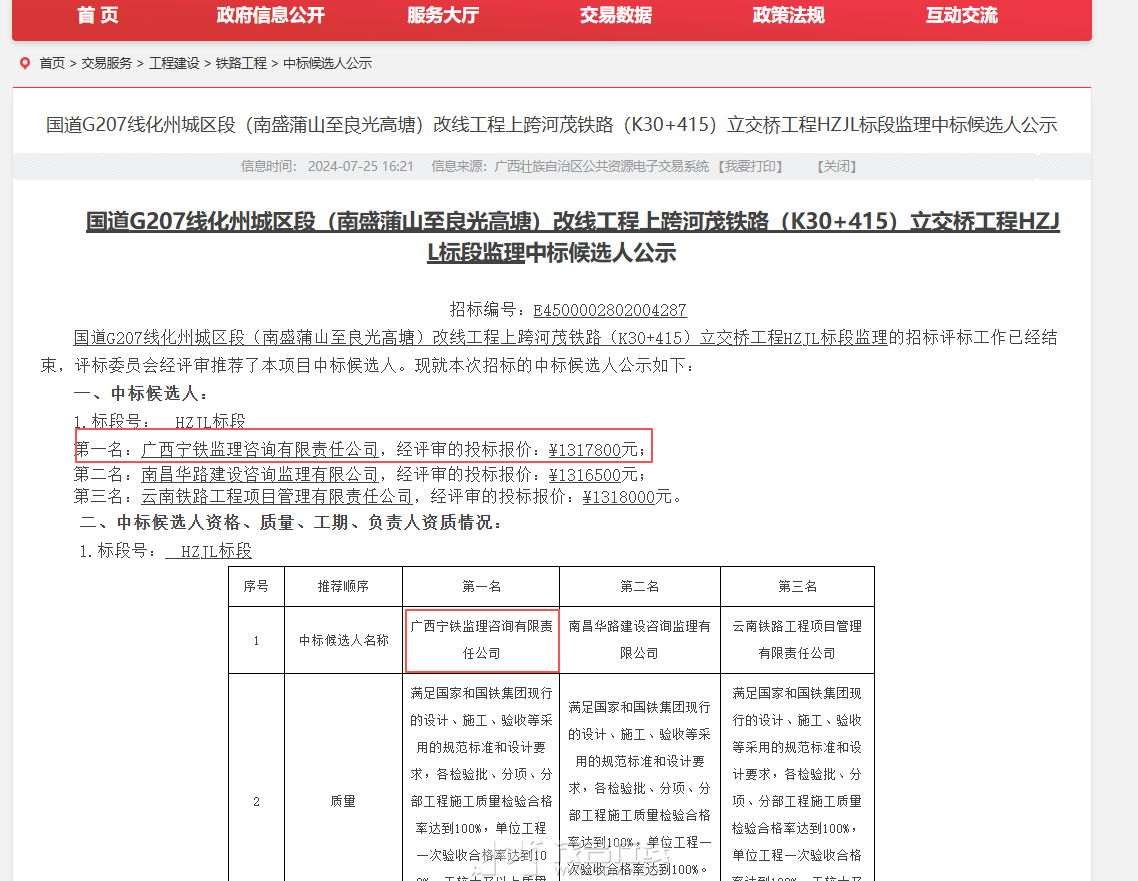Go to 交易服务 breadcrumb link
Viewport: 1138px width, 881px height.
point(107,64)
